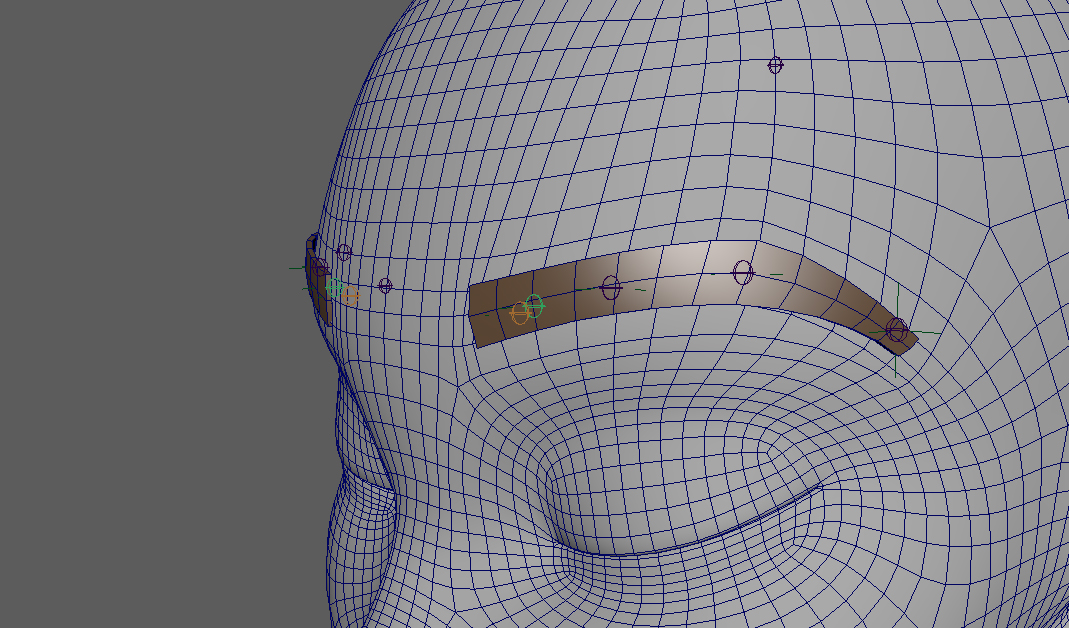The image size is (1069, 628).
Task: Pick the purple locator nearest the large eyebrow's green control
Action: pyautogui.click(x=611, y=289)
